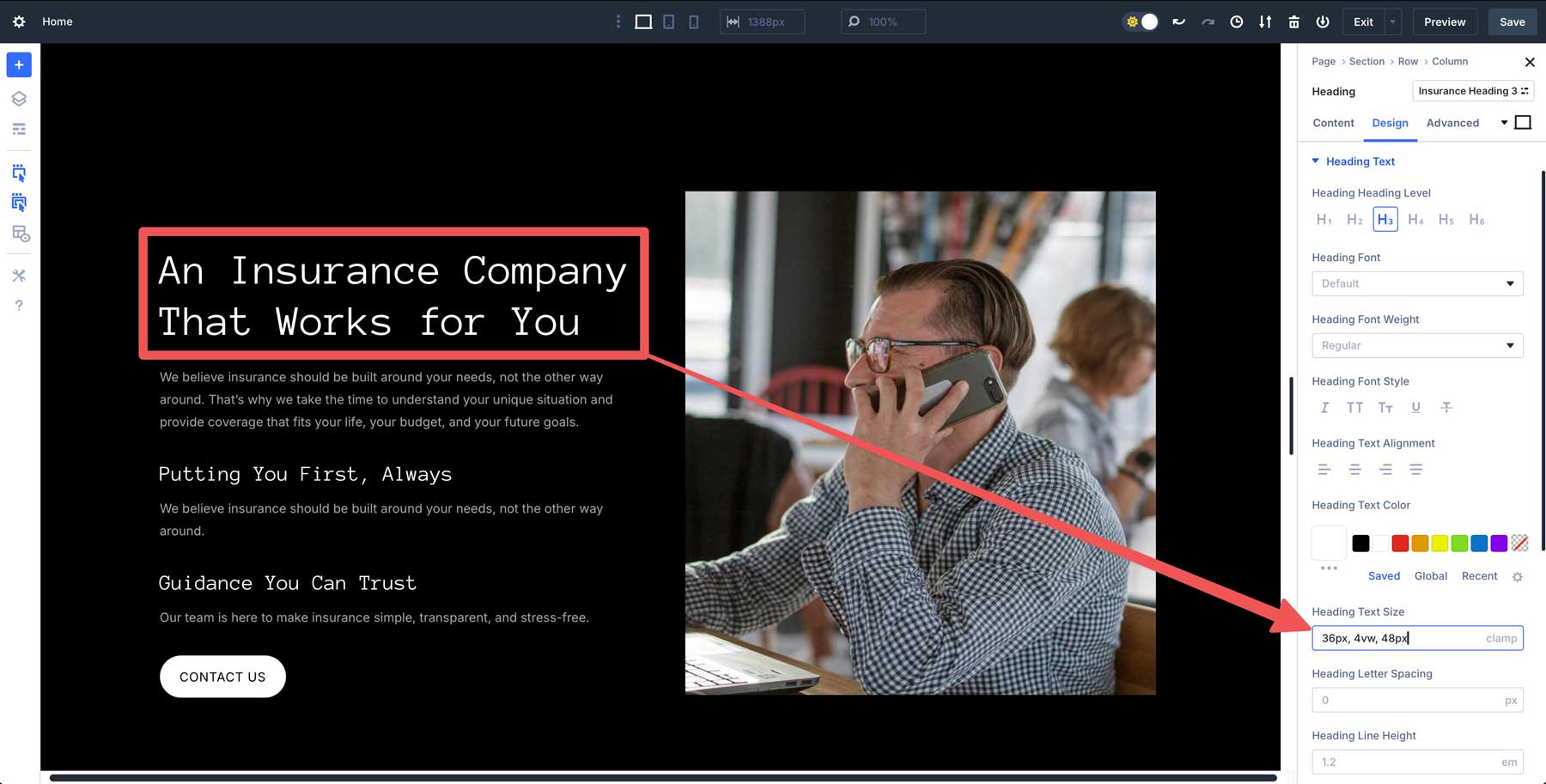This screenshot has height=784, width=1546.
Task: Toggle the light/dark mode switch
Action: tap(1141, 21)
